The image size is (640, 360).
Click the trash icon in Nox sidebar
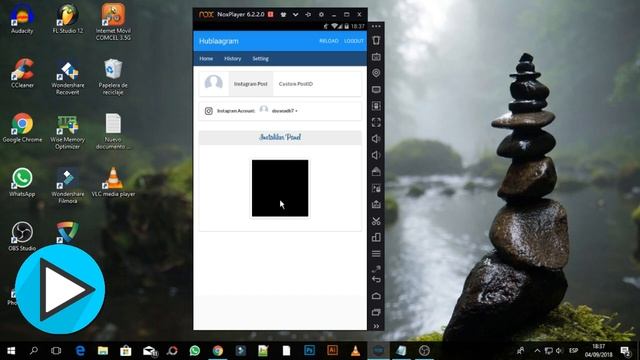coord(376,40)
